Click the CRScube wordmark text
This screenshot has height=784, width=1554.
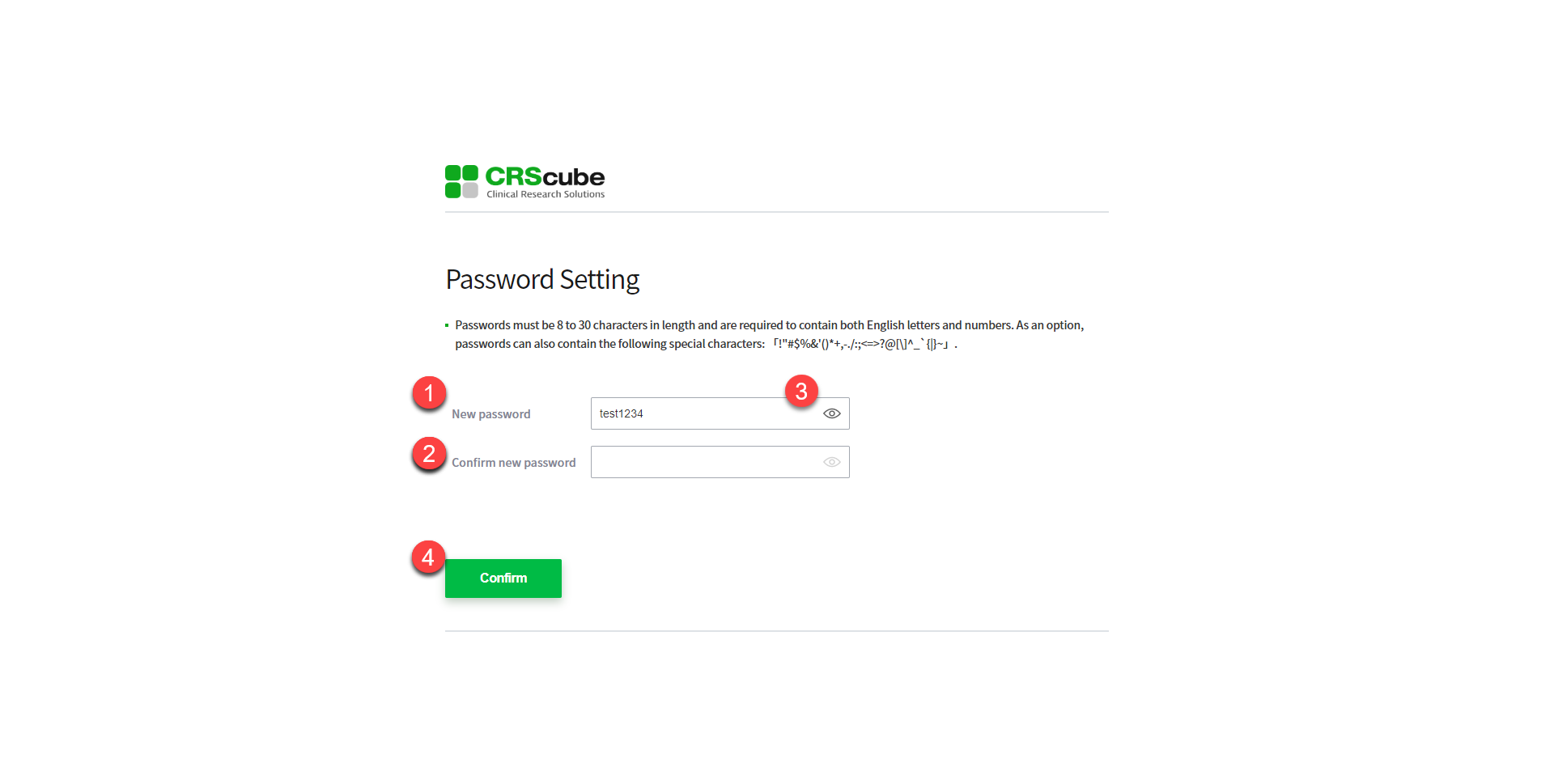(x=545, y=176)
